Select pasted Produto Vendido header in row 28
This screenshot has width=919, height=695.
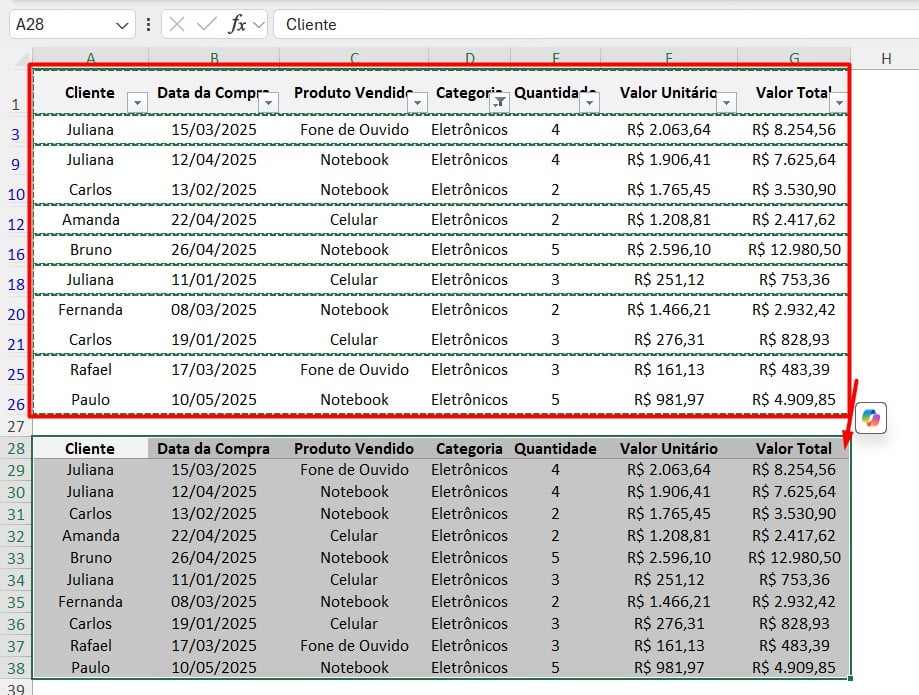click(x=354, y=449)
